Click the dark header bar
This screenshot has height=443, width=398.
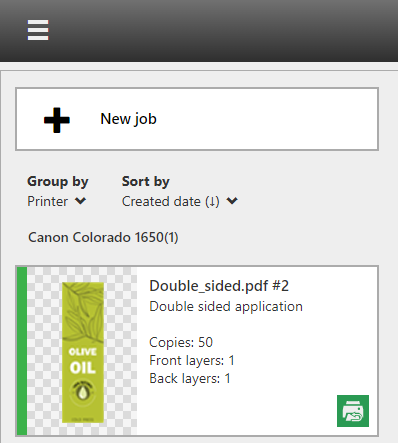[x=199, y=31]
